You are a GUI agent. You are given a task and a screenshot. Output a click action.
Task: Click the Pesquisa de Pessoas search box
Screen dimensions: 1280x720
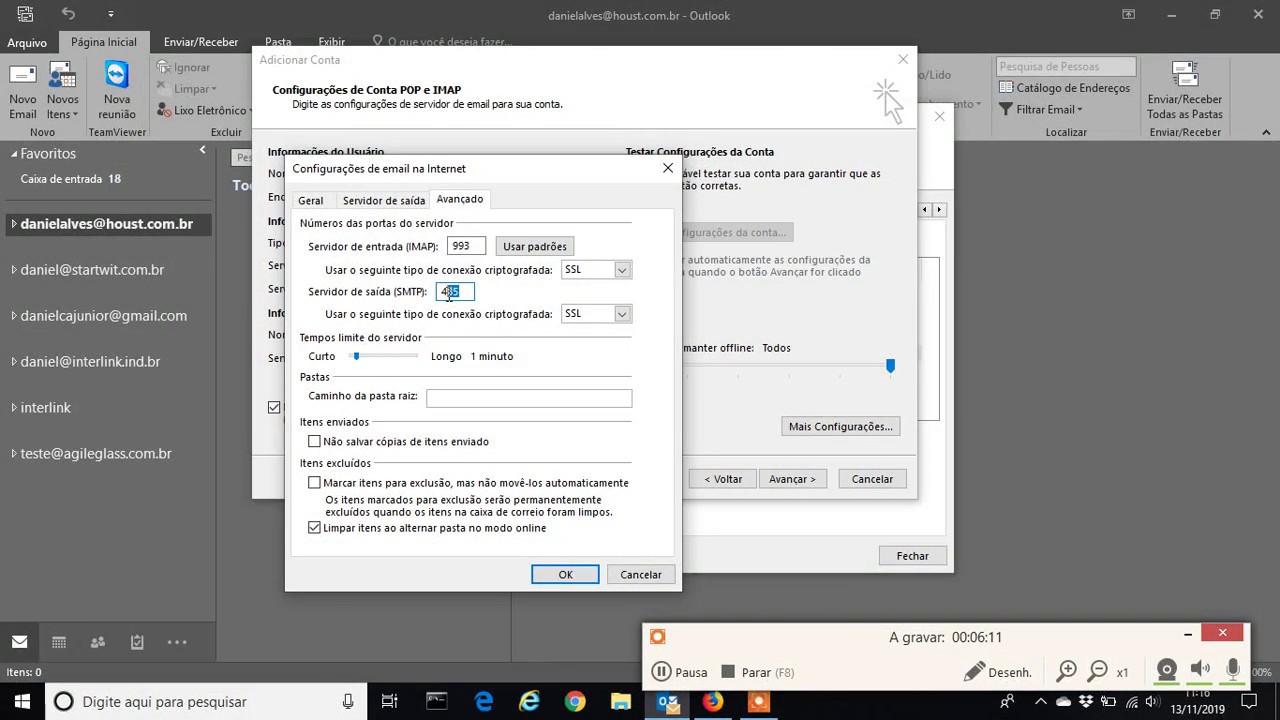1066,66
